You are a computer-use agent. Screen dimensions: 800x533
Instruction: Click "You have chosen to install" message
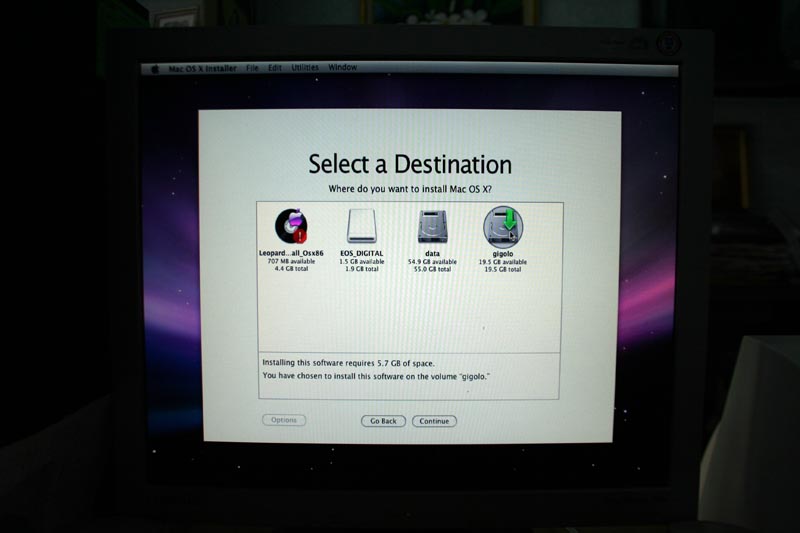pyautogui.click(x=376, y=376)
